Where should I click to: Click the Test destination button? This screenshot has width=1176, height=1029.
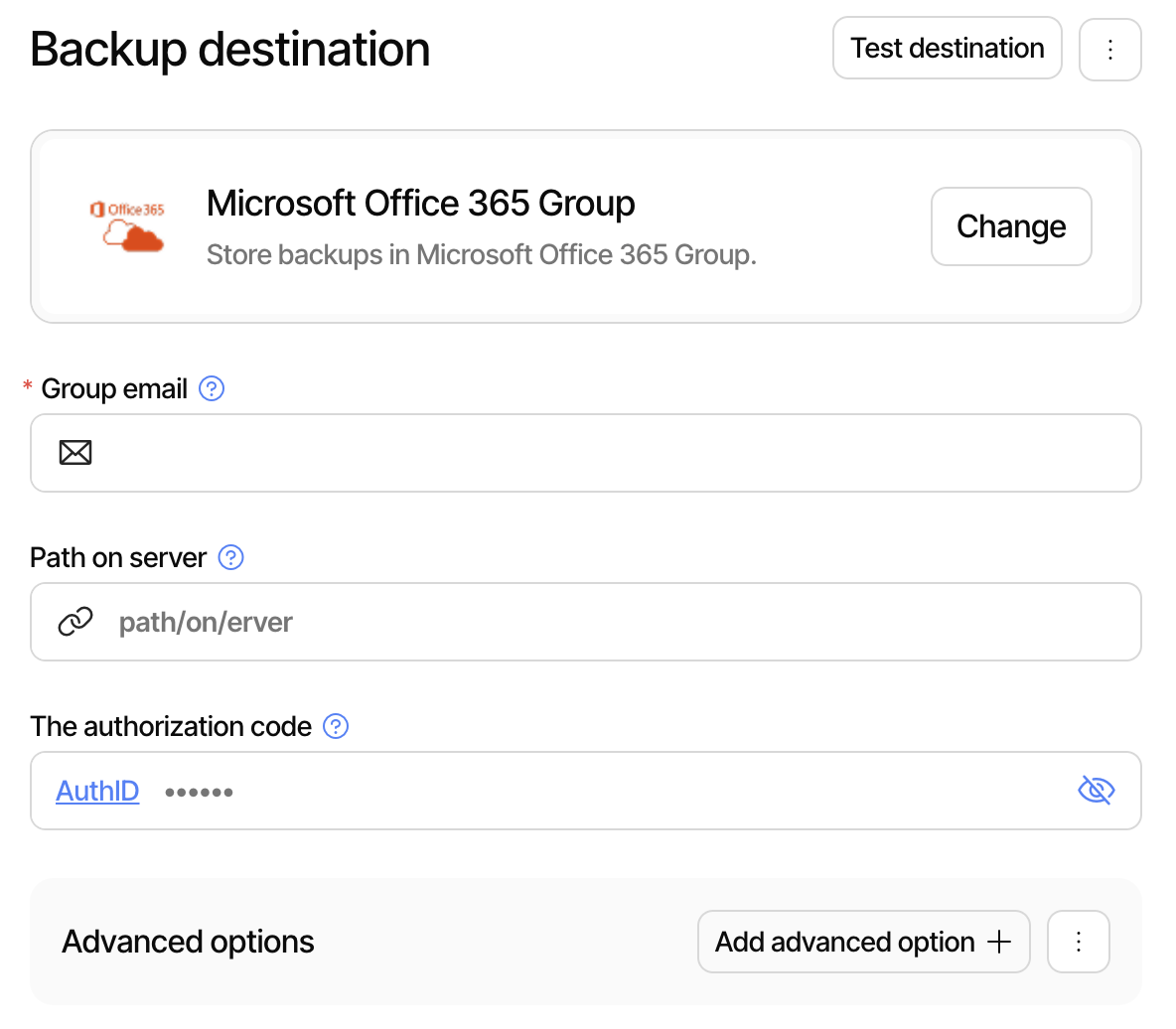click(947, 48)
